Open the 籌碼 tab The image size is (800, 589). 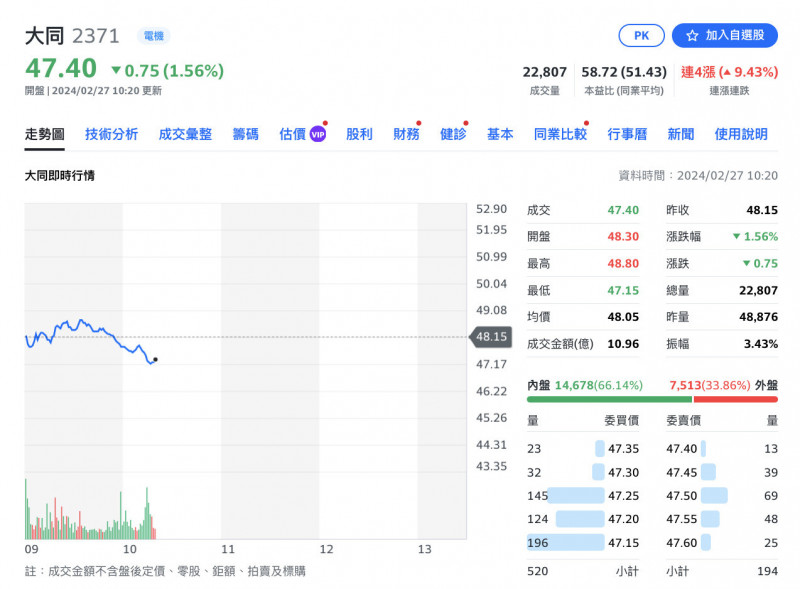[x=245, y=134]
